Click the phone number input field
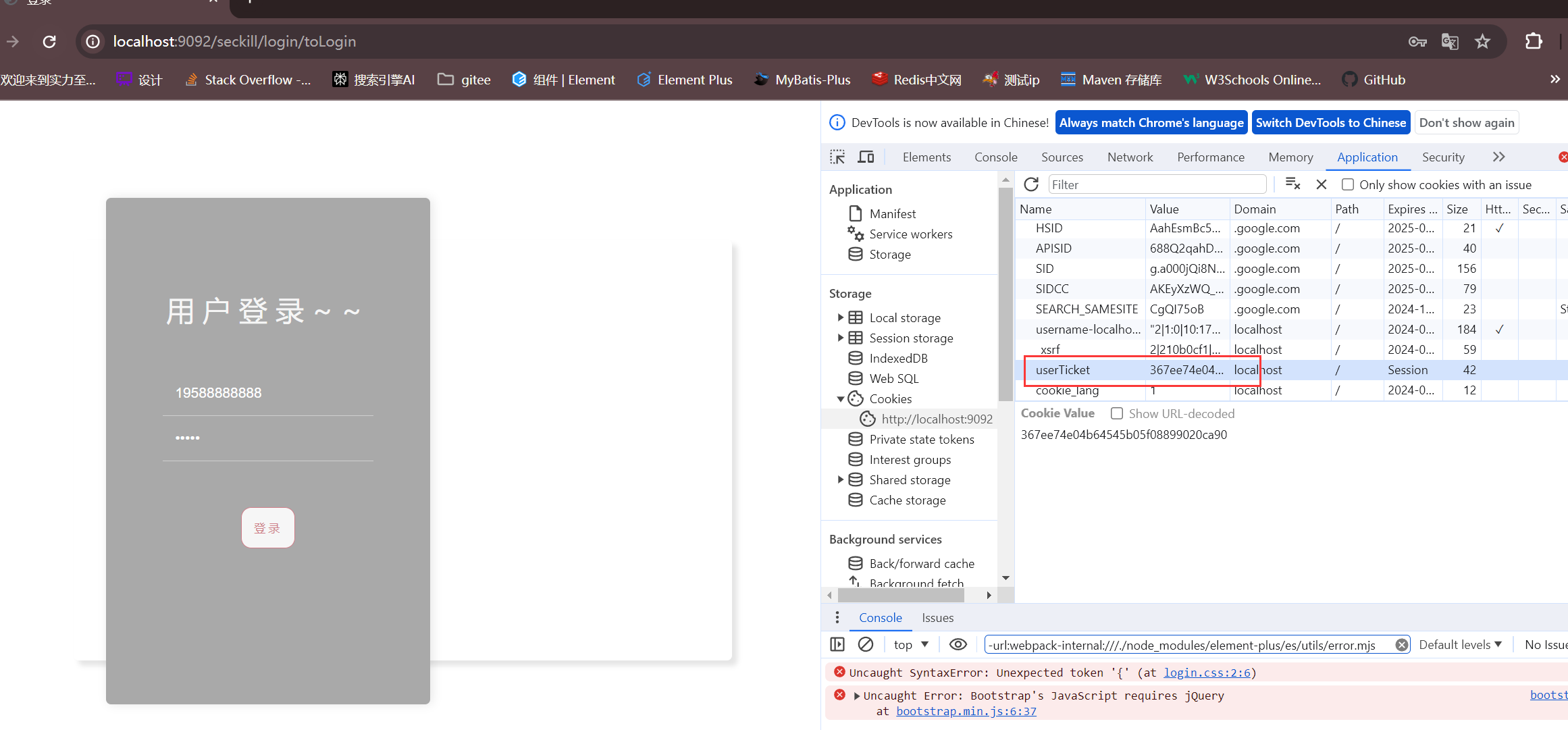Image resolution: width=1568 pixels, height=730 pixels. [269, 393]
